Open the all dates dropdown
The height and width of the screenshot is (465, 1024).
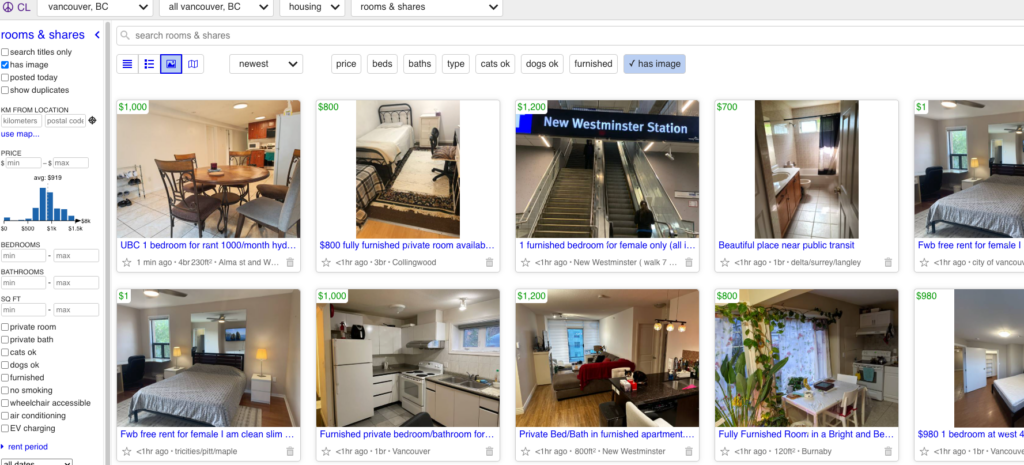click(x=37, y=462)
